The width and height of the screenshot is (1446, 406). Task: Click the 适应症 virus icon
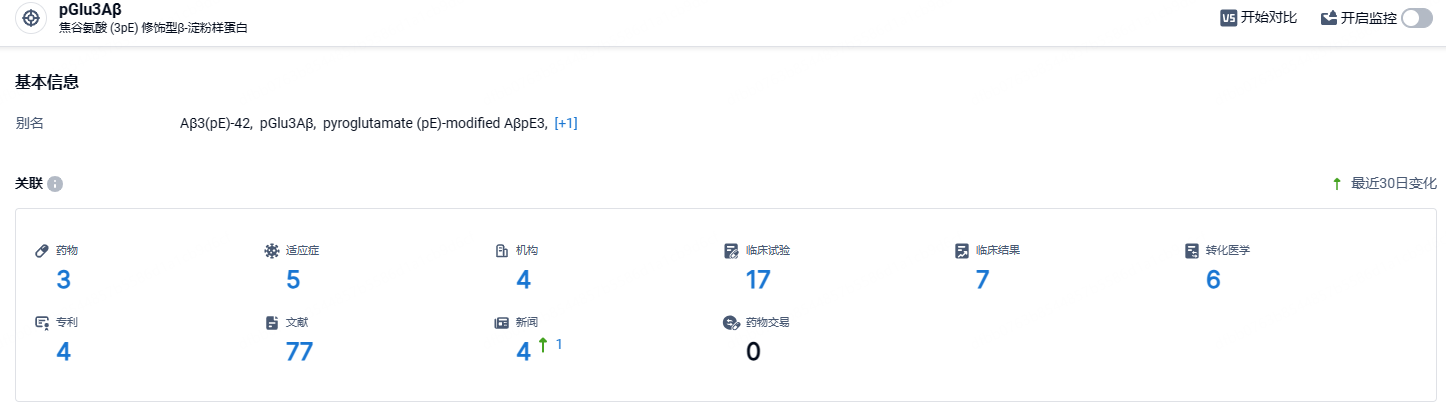271,250
